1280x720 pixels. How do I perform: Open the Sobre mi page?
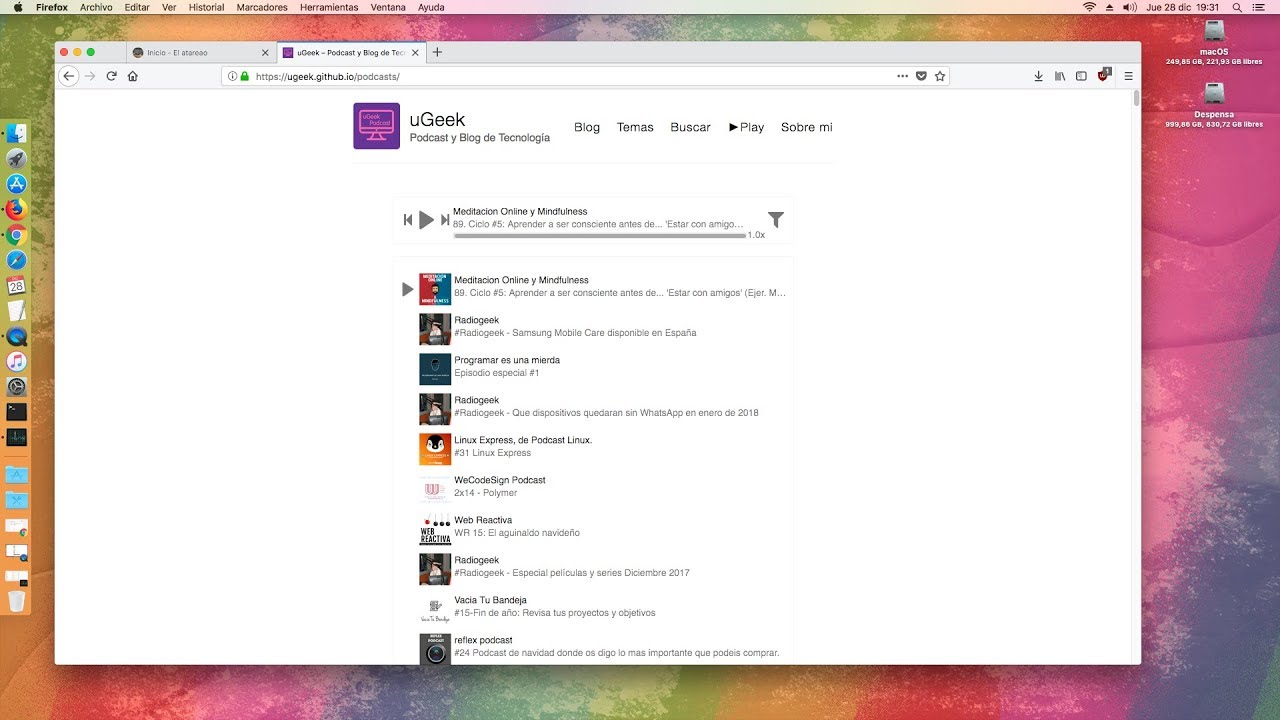point(806,127)
